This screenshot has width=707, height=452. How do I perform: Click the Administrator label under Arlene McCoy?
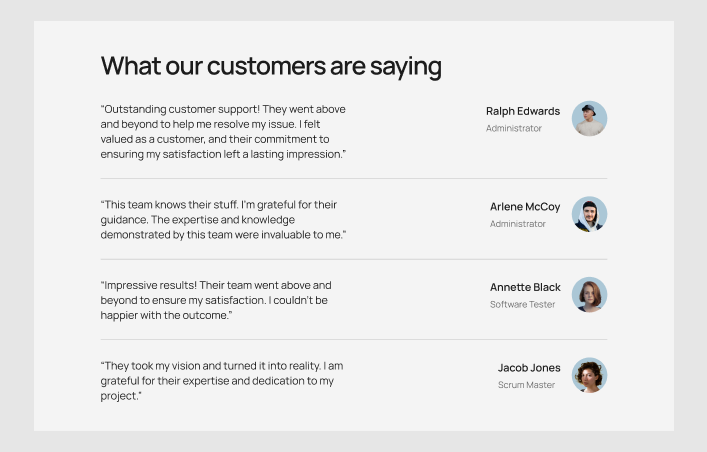tap(518, 224)
